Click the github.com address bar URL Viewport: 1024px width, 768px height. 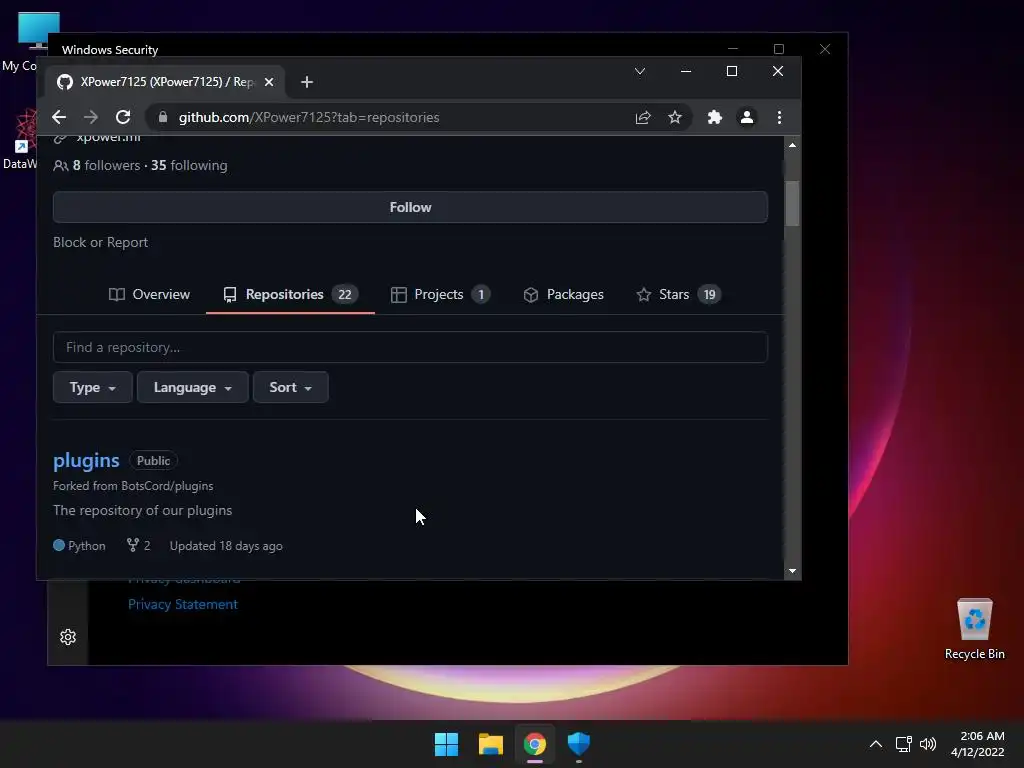(309, 118)
